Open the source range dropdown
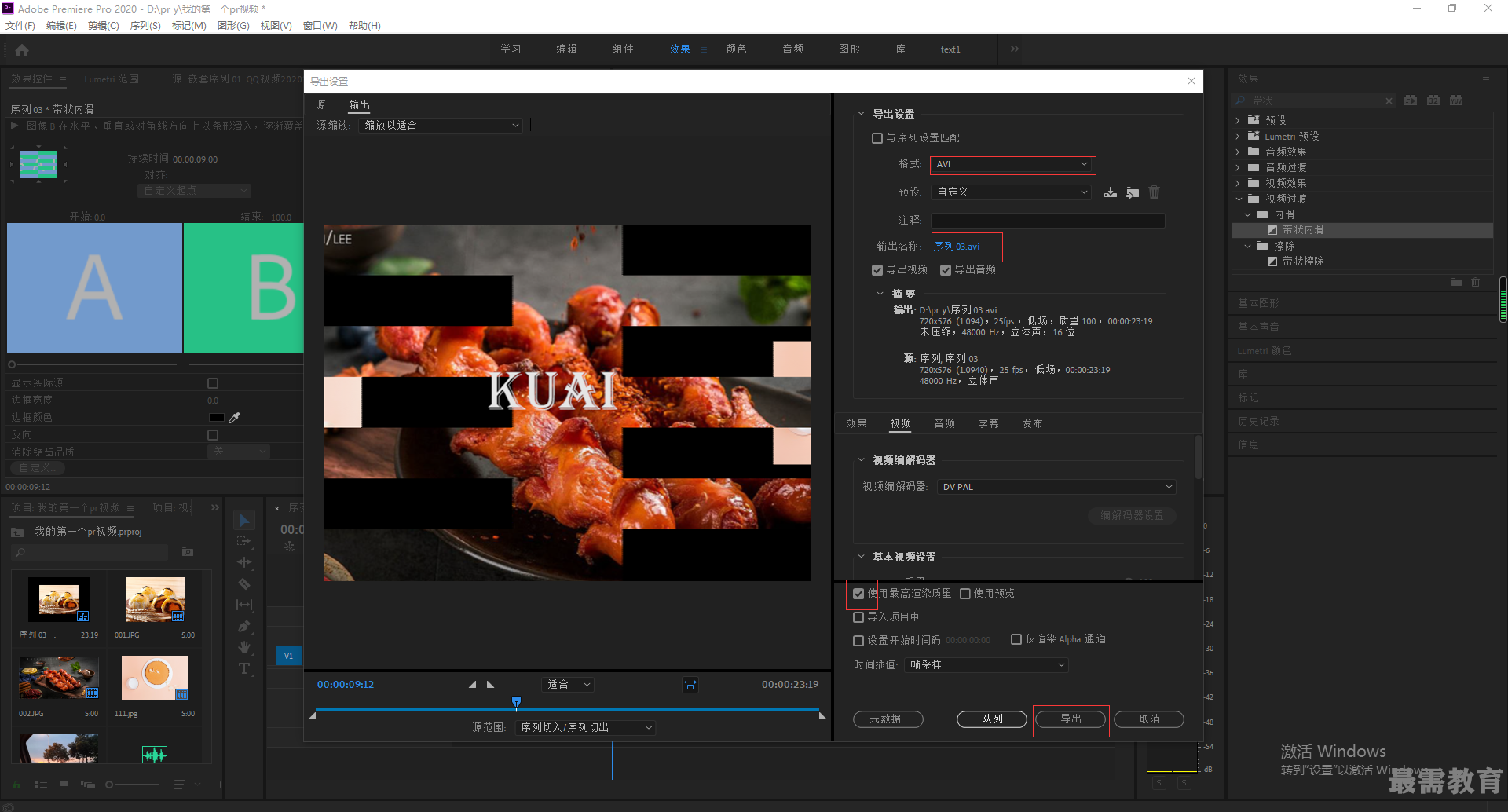1508x812 pixels. coord(585,728)
